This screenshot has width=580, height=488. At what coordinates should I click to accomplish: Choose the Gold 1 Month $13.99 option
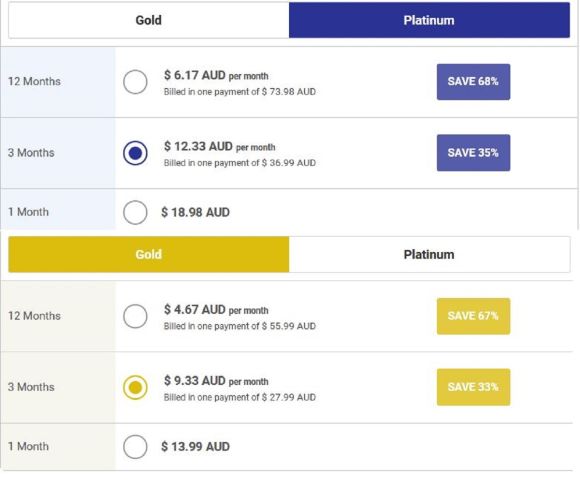click(135, 447)
